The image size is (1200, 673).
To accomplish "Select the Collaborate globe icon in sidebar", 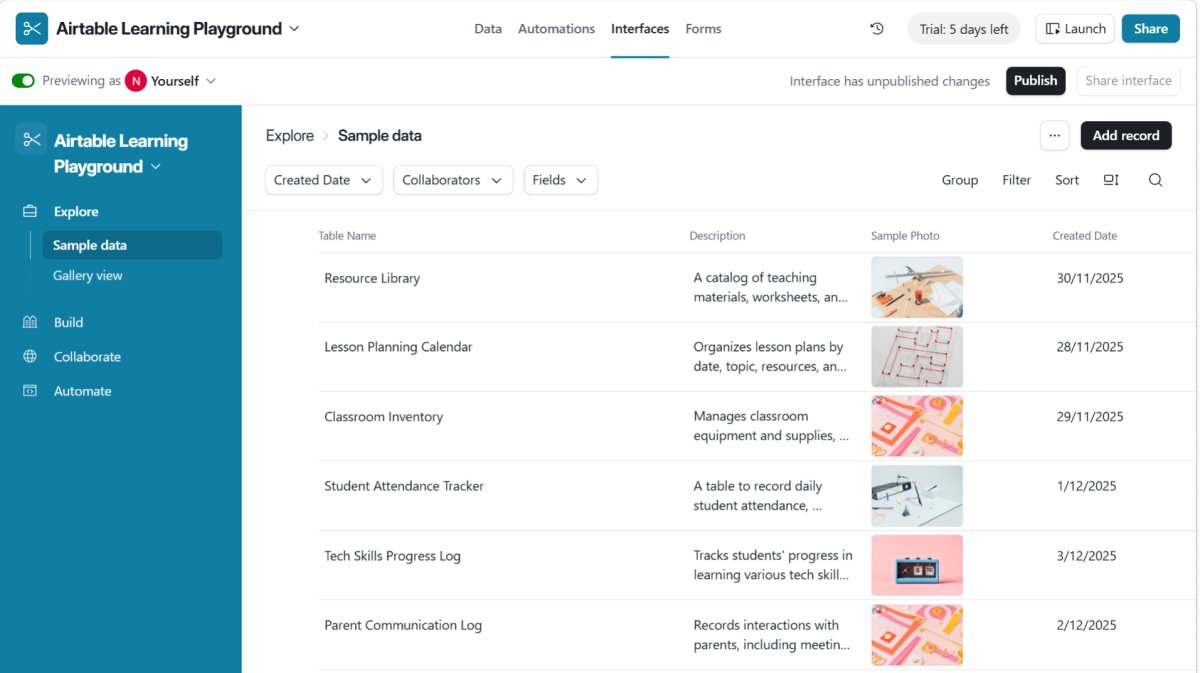I will 30,357.
